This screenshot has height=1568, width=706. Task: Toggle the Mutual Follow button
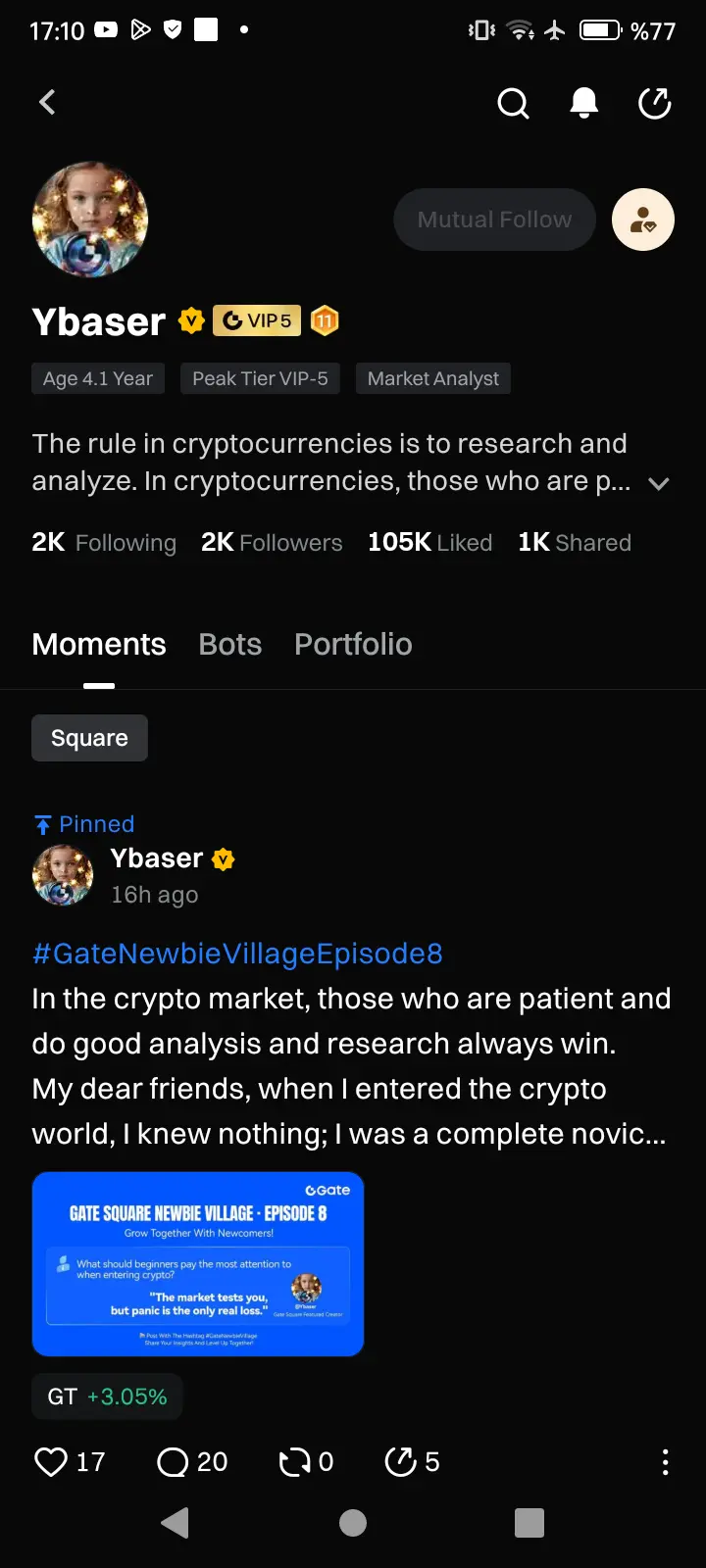(494, 220)
